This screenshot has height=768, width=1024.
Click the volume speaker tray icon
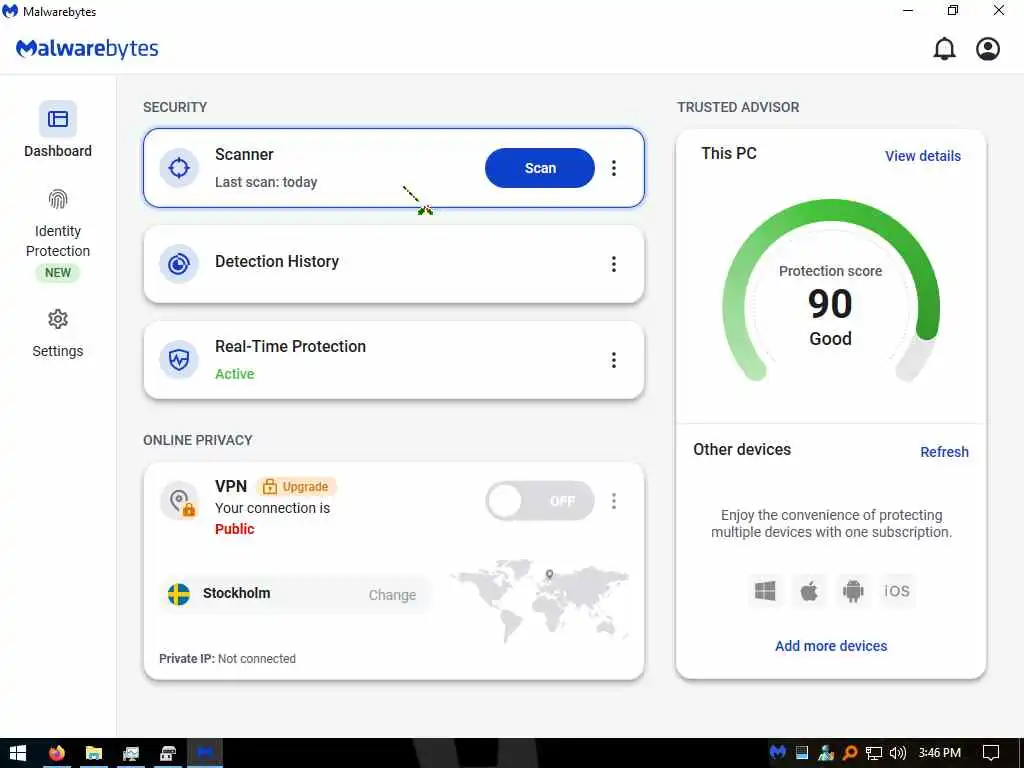[x=898, y=753]
